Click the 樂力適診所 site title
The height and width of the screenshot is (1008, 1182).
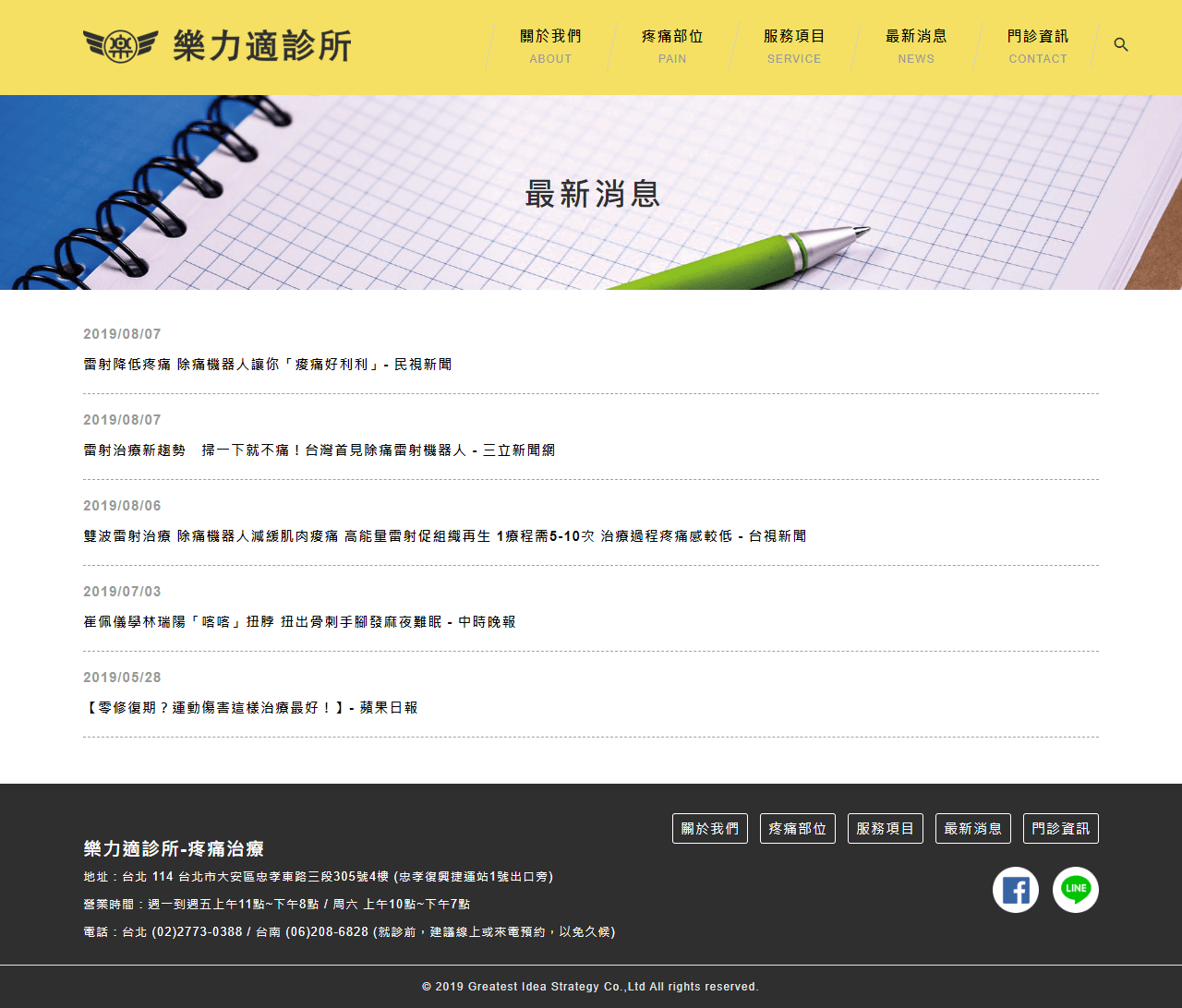click(262, 45)
